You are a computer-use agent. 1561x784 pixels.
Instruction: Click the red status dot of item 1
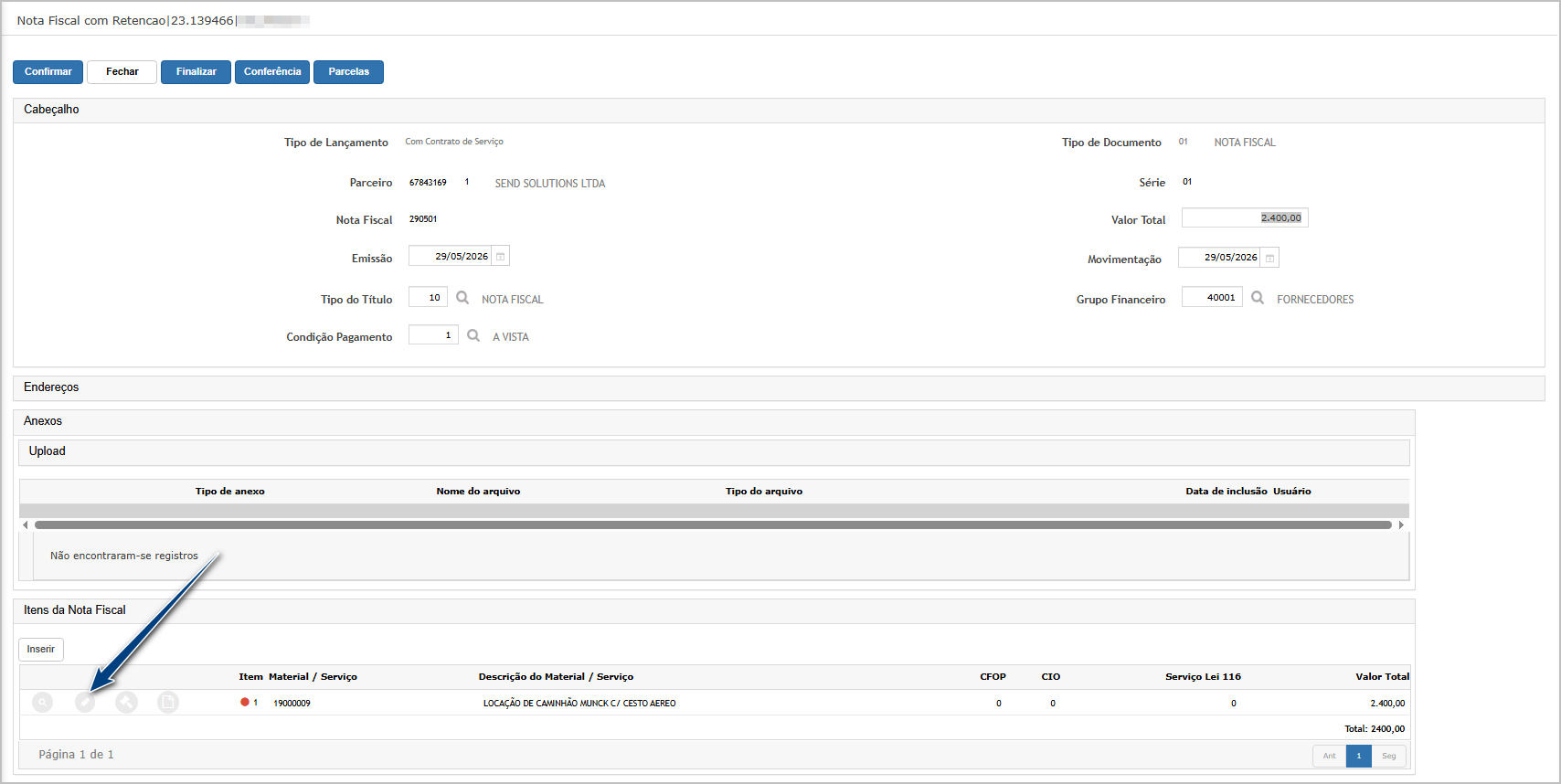[245, 702]
